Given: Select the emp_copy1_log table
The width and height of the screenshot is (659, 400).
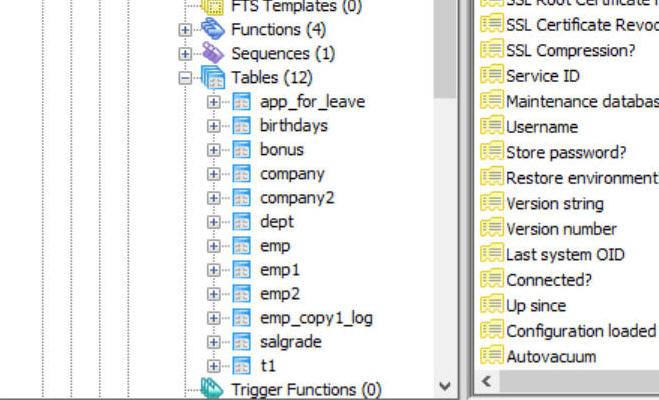Looking at the screenshot, I should pyautogui.click(x=315, y=318).
